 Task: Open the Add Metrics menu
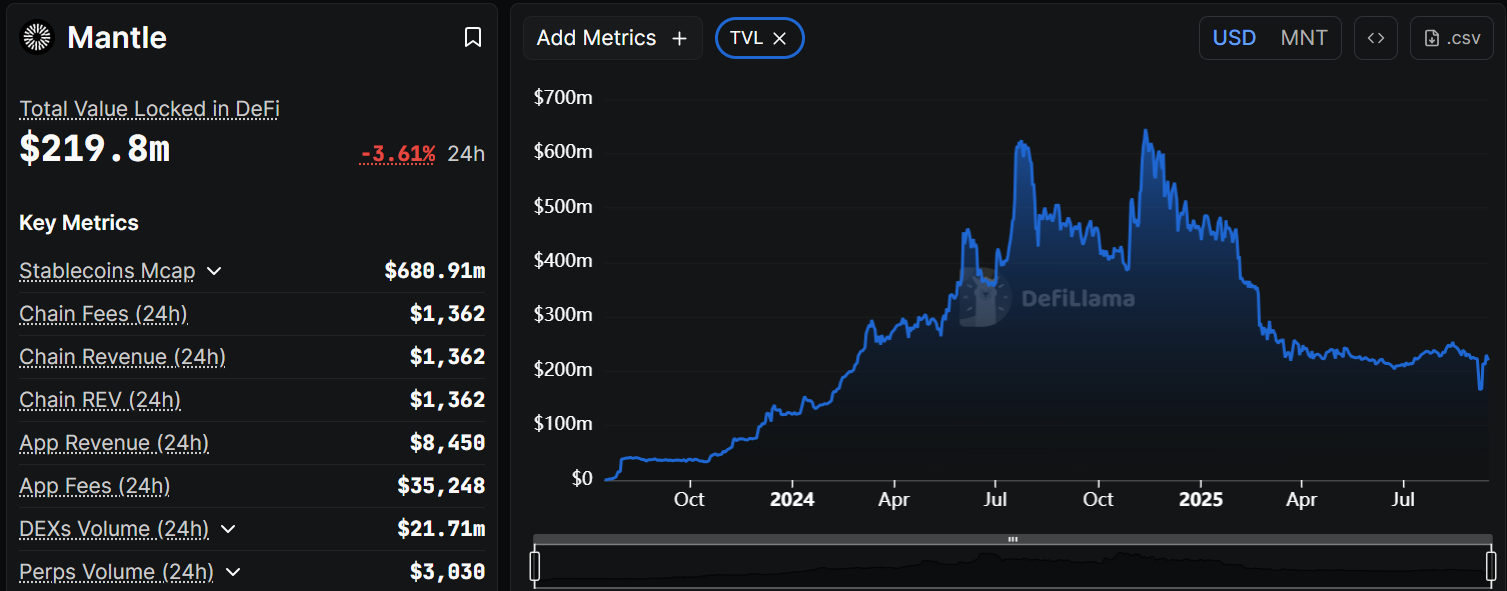[612, 38]
